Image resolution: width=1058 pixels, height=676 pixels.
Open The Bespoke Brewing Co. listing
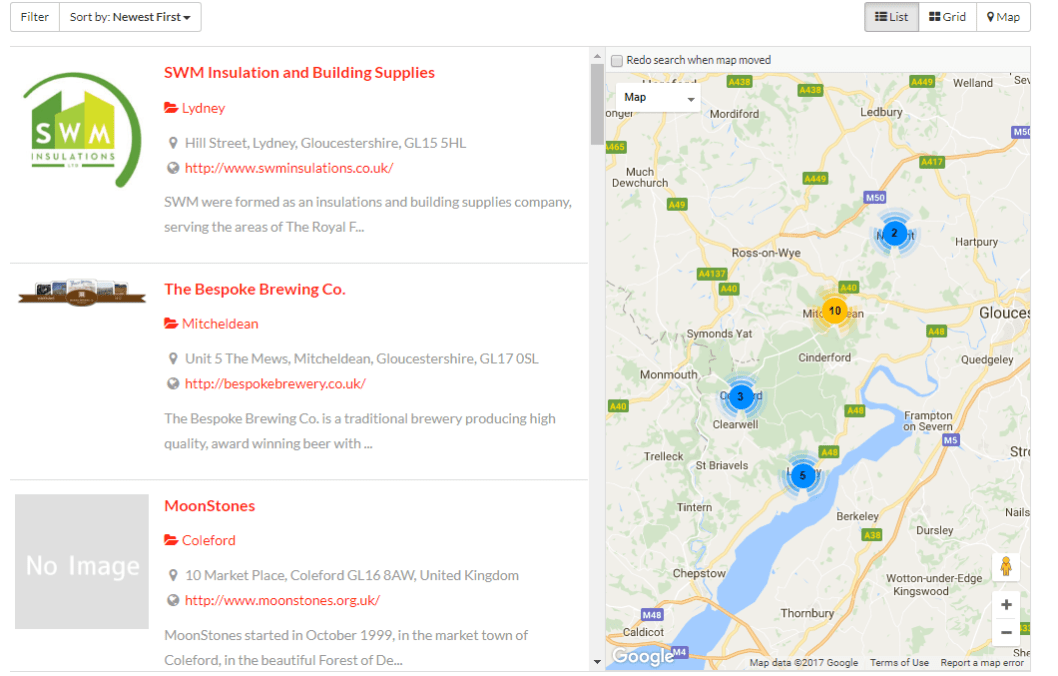(x=254, y=289)
